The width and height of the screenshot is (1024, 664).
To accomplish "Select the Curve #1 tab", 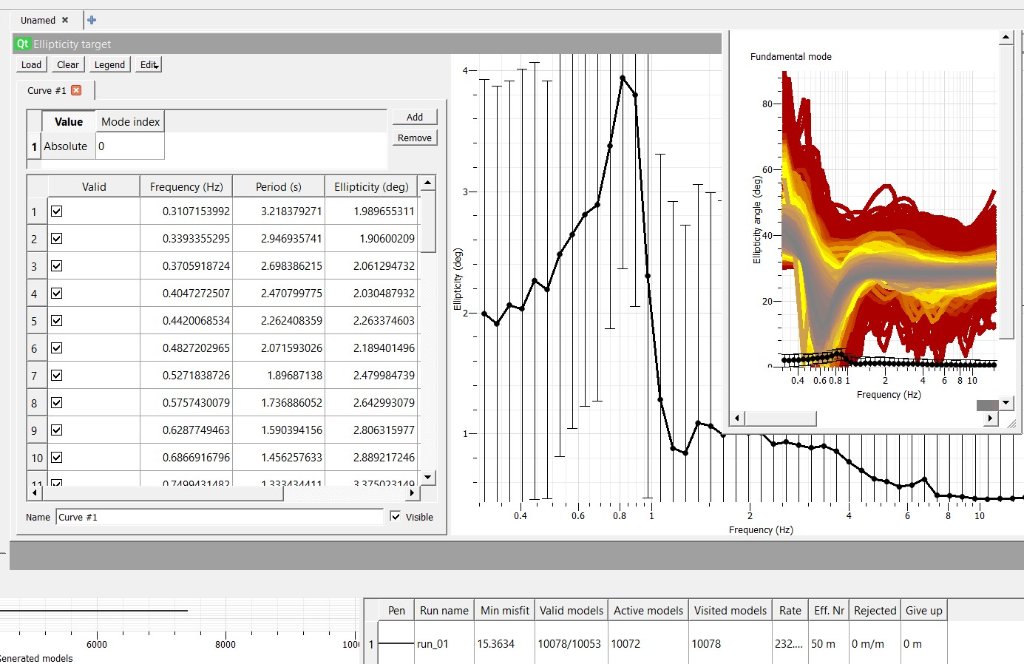I will (47, 91).
